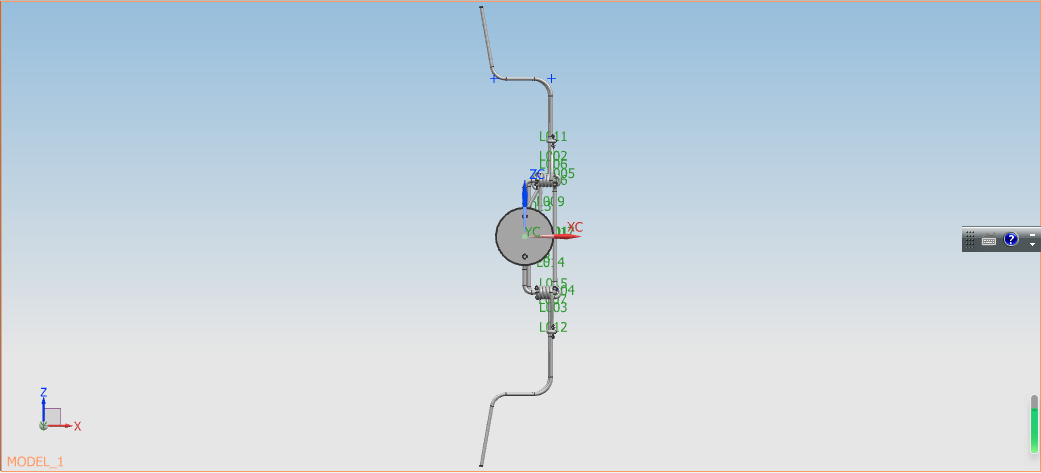Viewport: 1041px width, 473px height.
Task: Select the L003 label near lower spring
Action: tap(553, 307)
